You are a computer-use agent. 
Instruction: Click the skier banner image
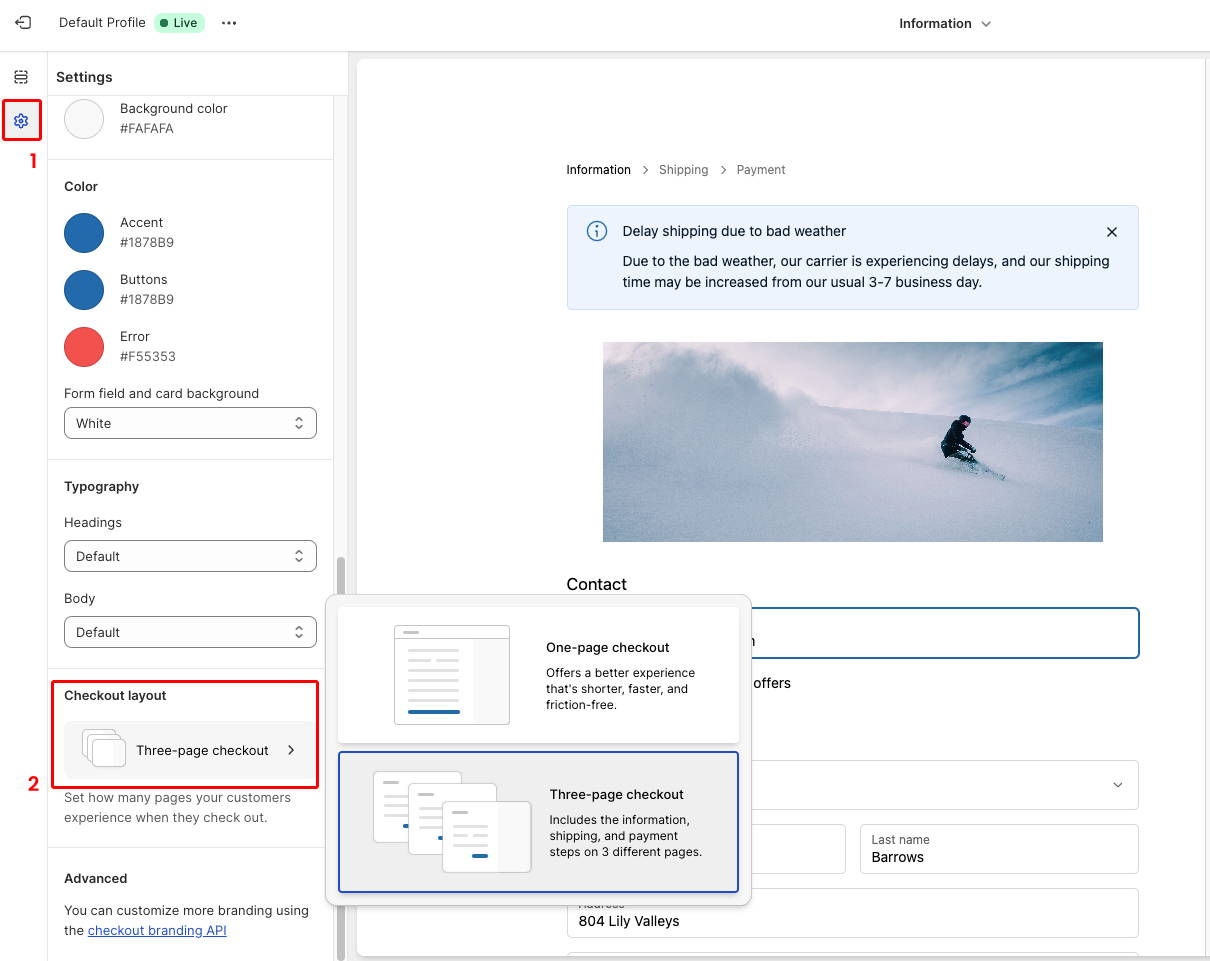[x=852, y=442]
